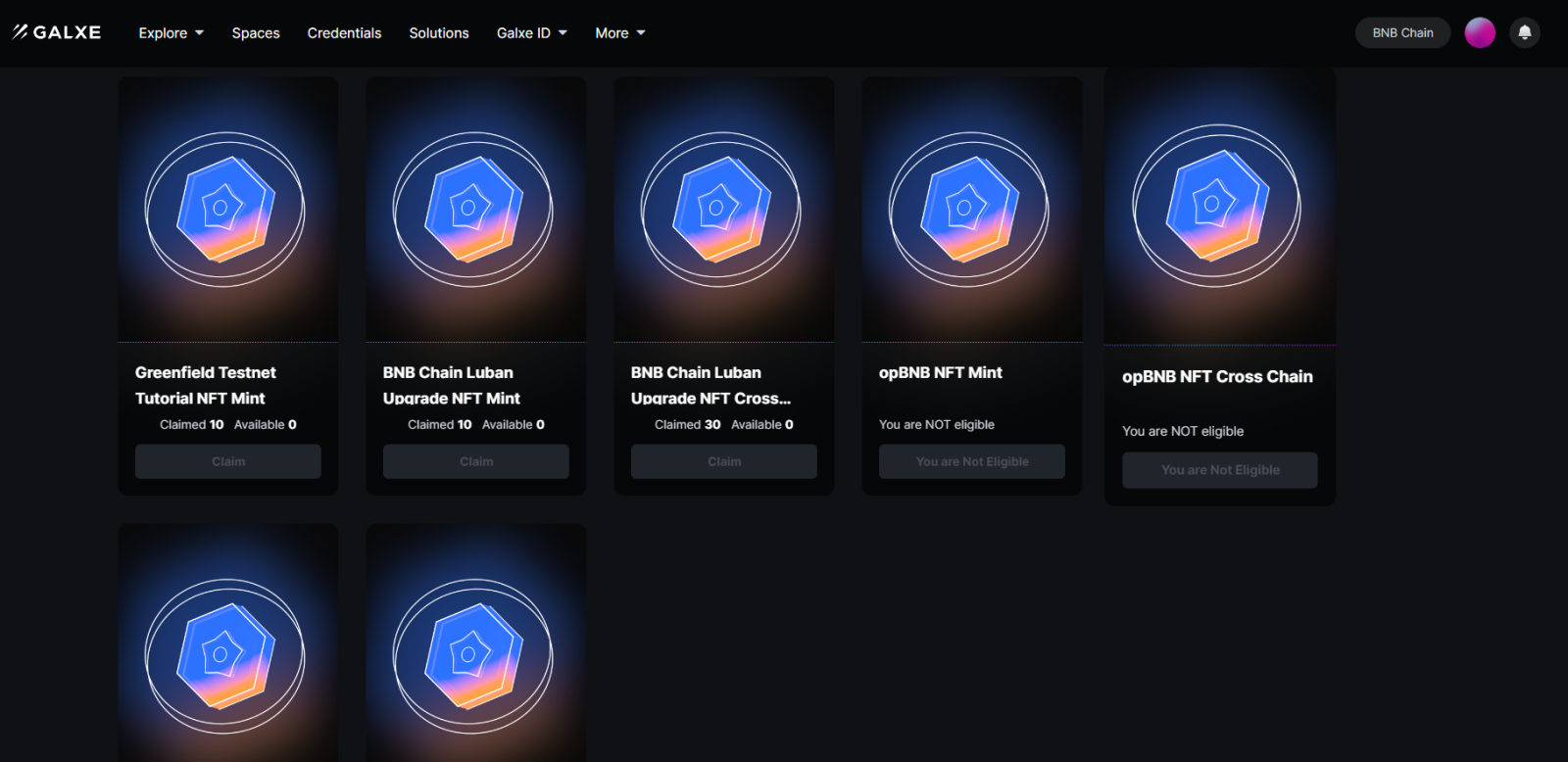Viewport: 1568px width, 762px height.
Task: Click the opBNB NFT Cross Chain title
Action: coord(1217,376)
